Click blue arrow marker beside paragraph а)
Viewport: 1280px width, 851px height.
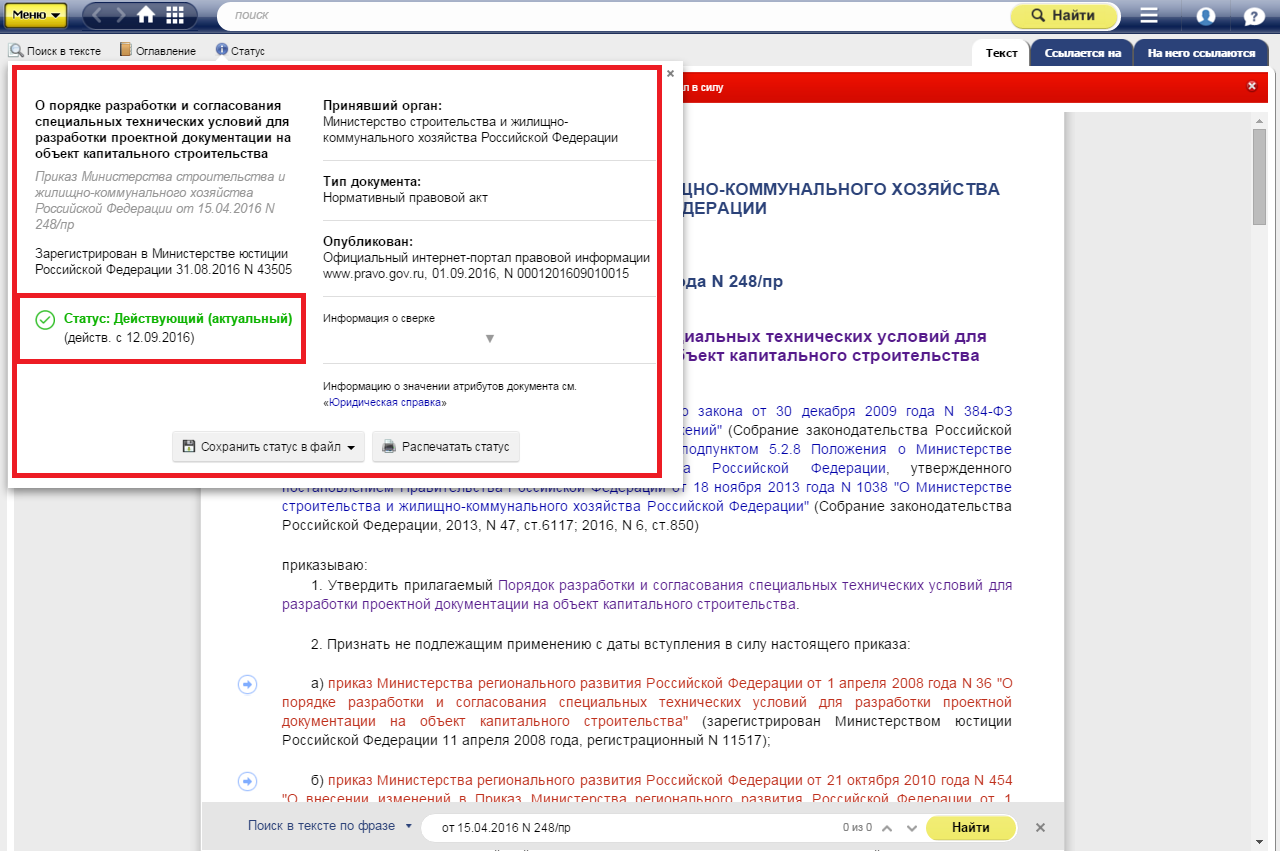tap(247, 684)
